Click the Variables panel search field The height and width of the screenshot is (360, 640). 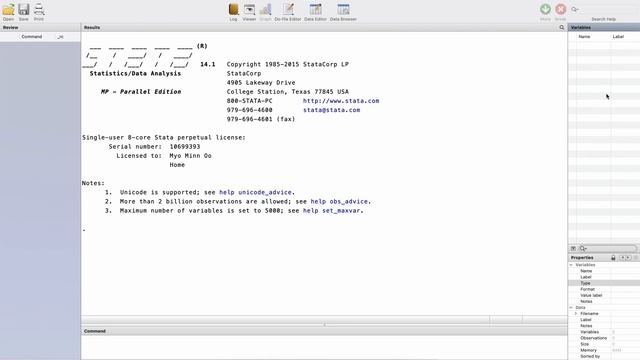(607, 248)
